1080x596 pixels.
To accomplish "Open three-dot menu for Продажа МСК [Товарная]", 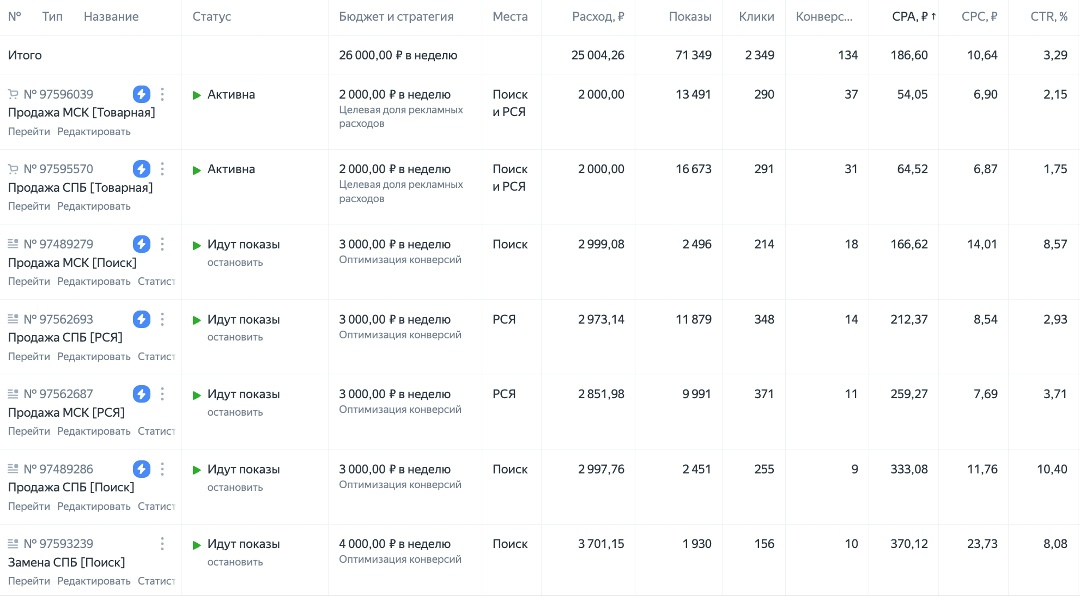I will (163, 94).
